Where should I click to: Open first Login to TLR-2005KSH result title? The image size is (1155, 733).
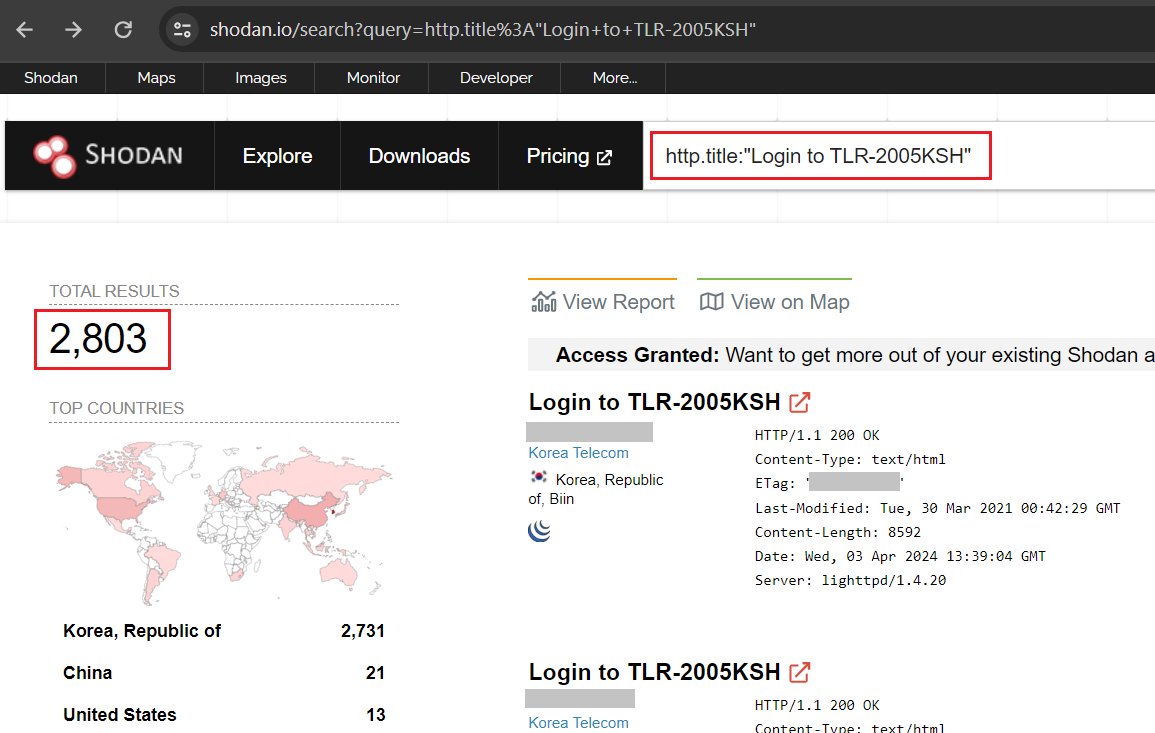(x=654, y=402)
